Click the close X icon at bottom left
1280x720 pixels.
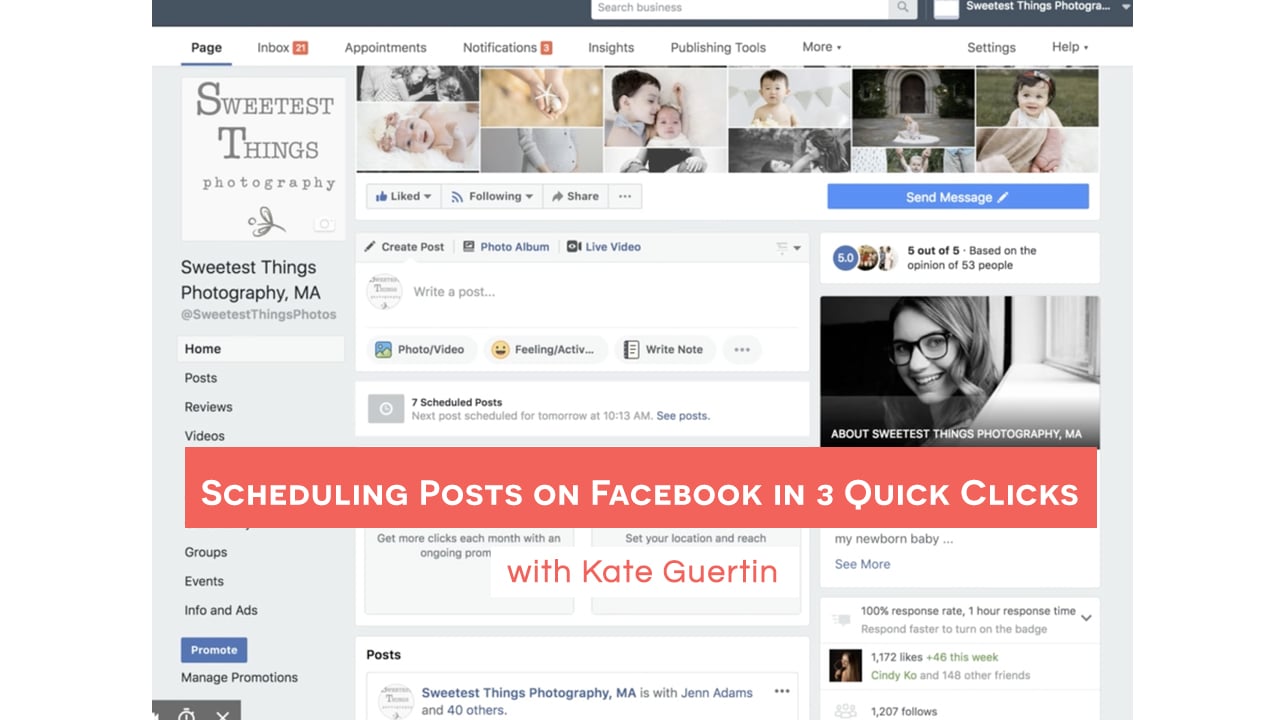pos(222,714)
